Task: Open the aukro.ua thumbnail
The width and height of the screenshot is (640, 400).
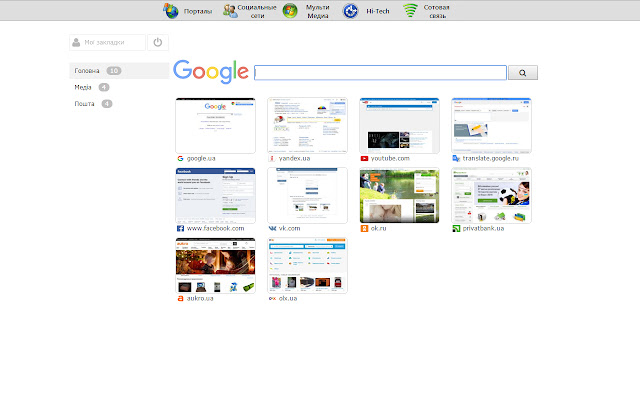Action: (x=216, y=266)
